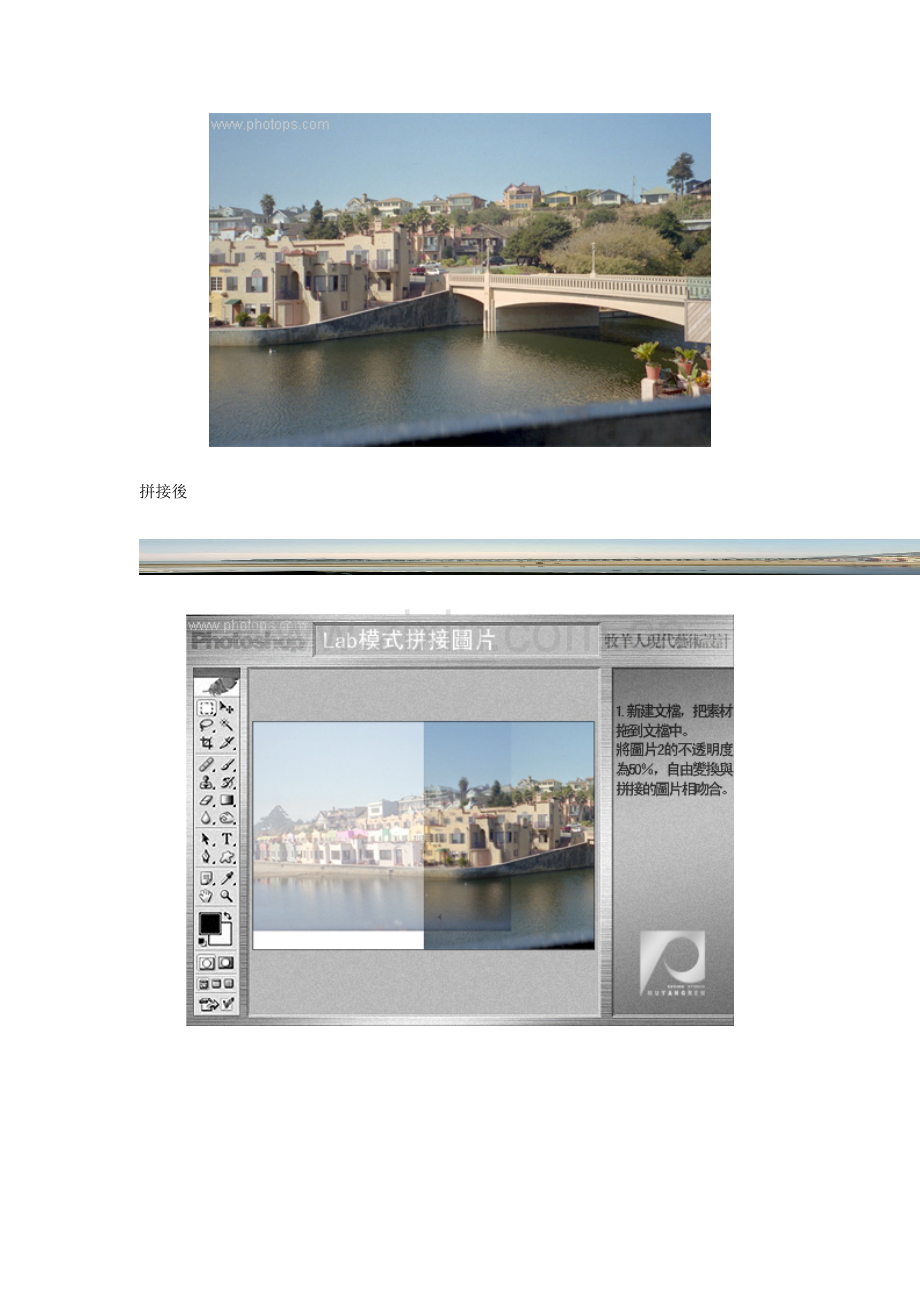Swap foreground and background colors

pyautogui.click(x=227, y=916)
